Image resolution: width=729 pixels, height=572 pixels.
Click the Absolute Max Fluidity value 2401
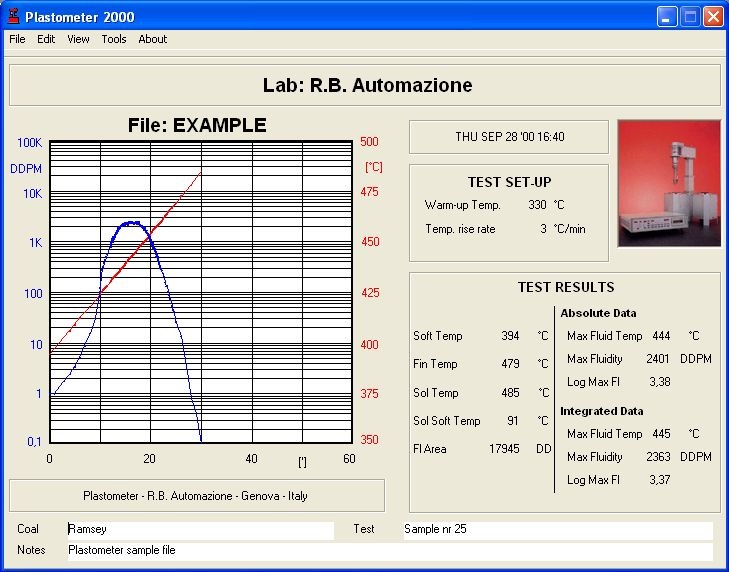[658, 359]
